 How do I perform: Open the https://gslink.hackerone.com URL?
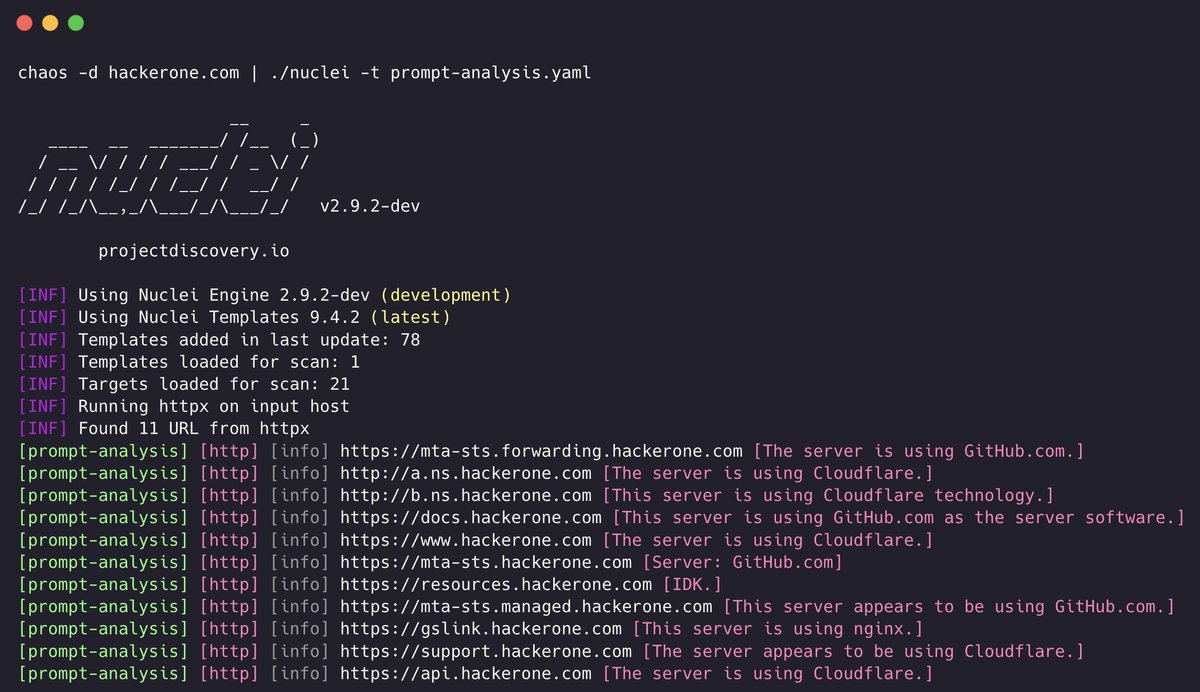click(x=481, y=628)
